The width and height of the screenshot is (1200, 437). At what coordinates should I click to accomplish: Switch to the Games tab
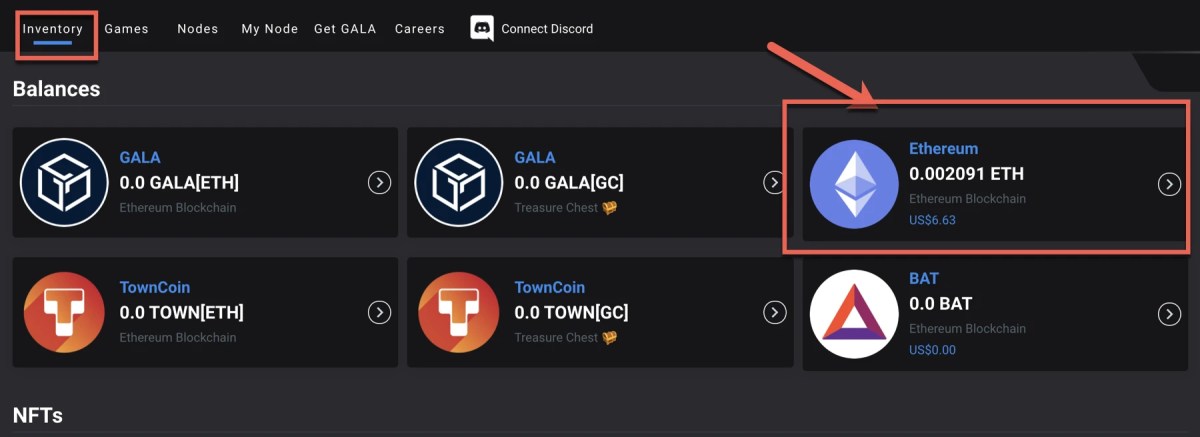click(x=126, y=29)
